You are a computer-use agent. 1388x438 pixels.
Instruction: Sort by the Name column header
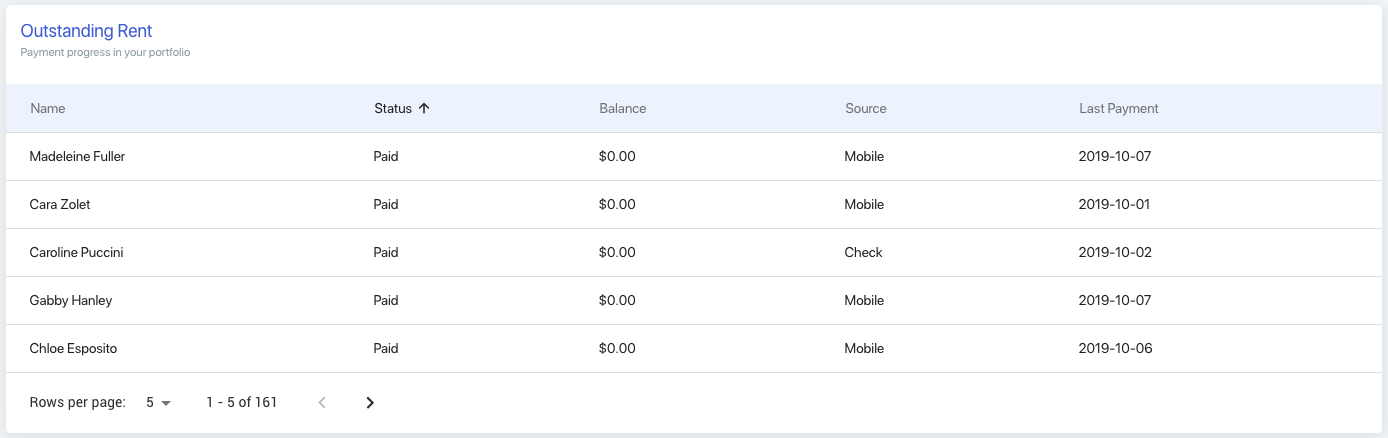(x=48, y=108)
